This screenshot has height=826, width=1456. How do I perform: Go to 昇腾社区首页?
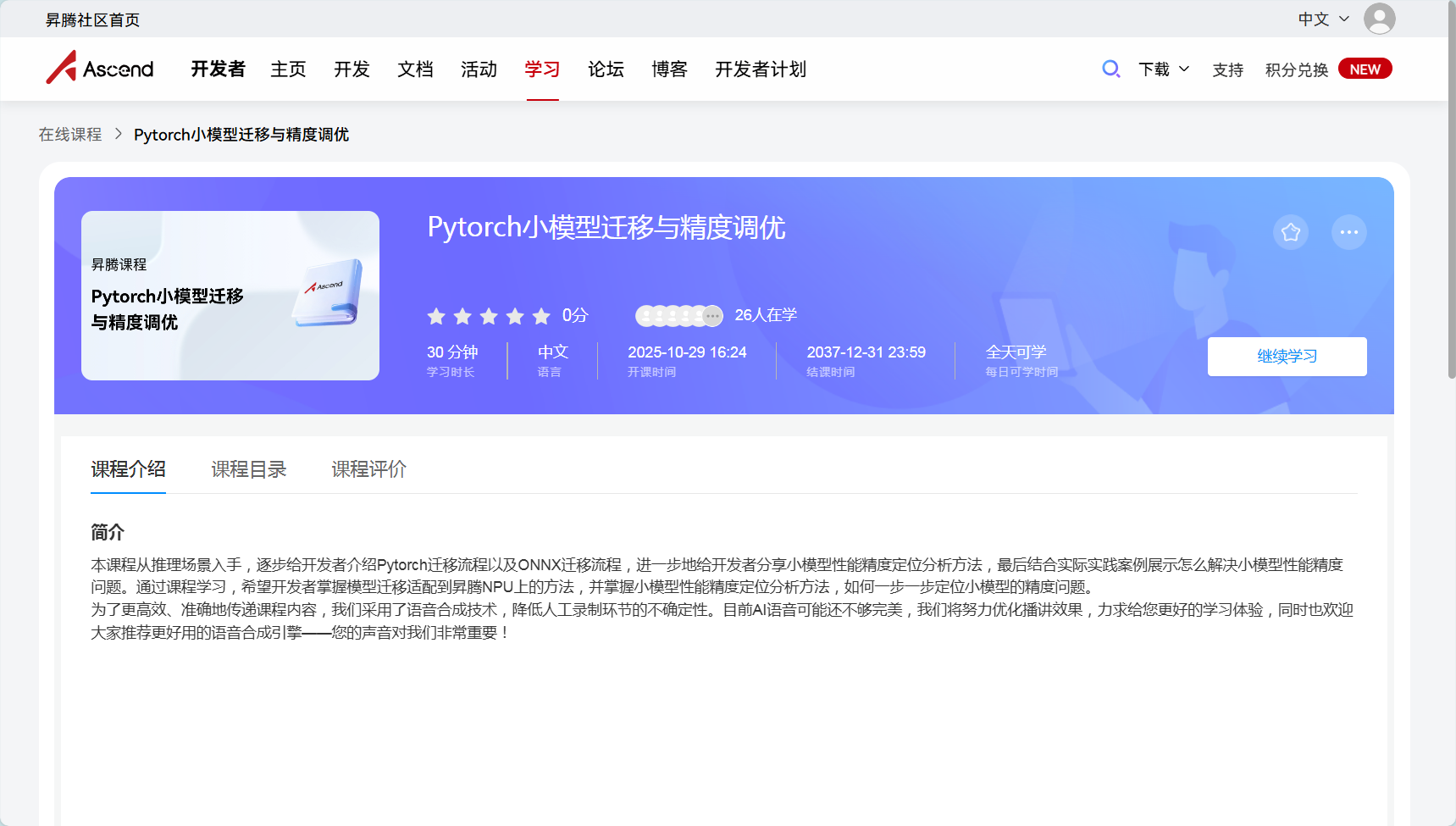(92, 19)
